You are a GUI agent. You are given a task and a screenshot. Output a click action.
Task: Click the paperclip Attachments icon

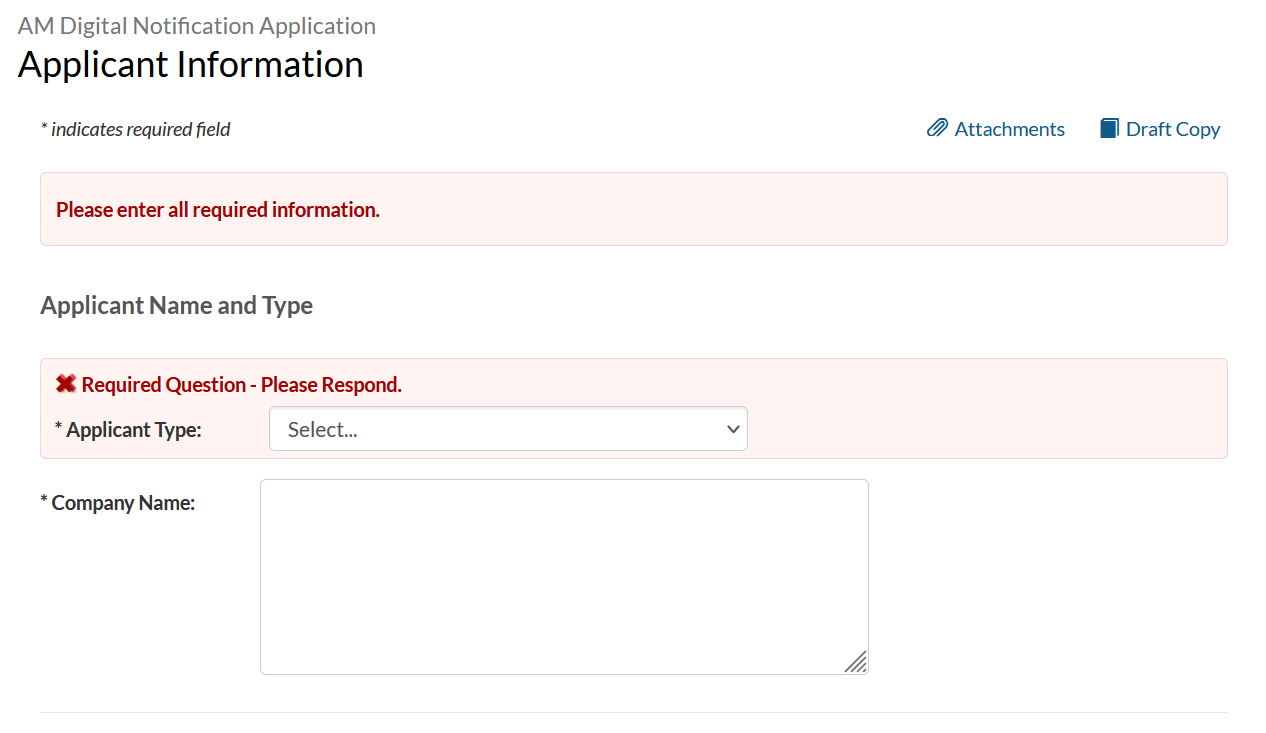[x=937, y=128]
